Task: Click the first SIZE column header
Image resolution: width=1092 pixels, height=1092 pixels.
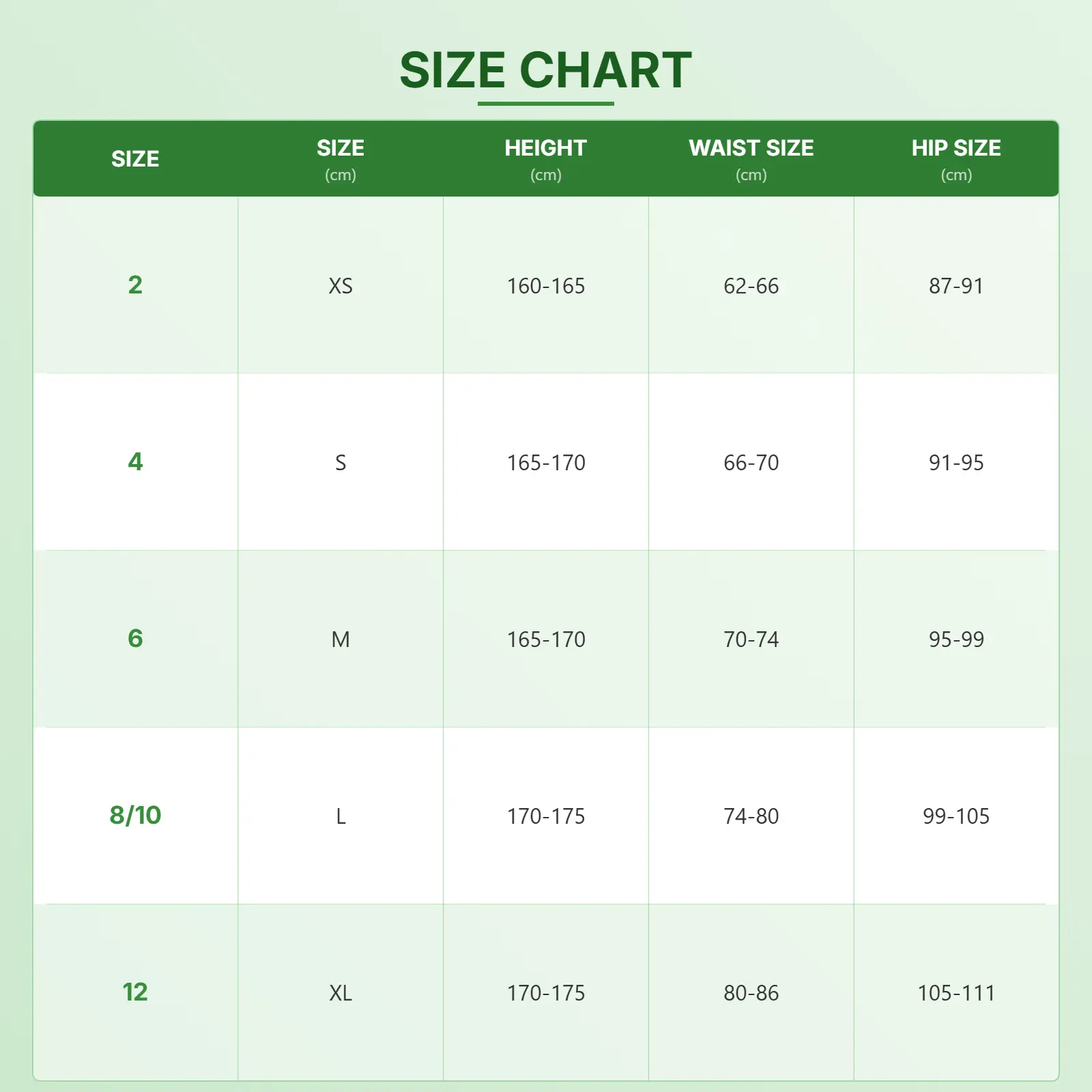Action: 135,158
